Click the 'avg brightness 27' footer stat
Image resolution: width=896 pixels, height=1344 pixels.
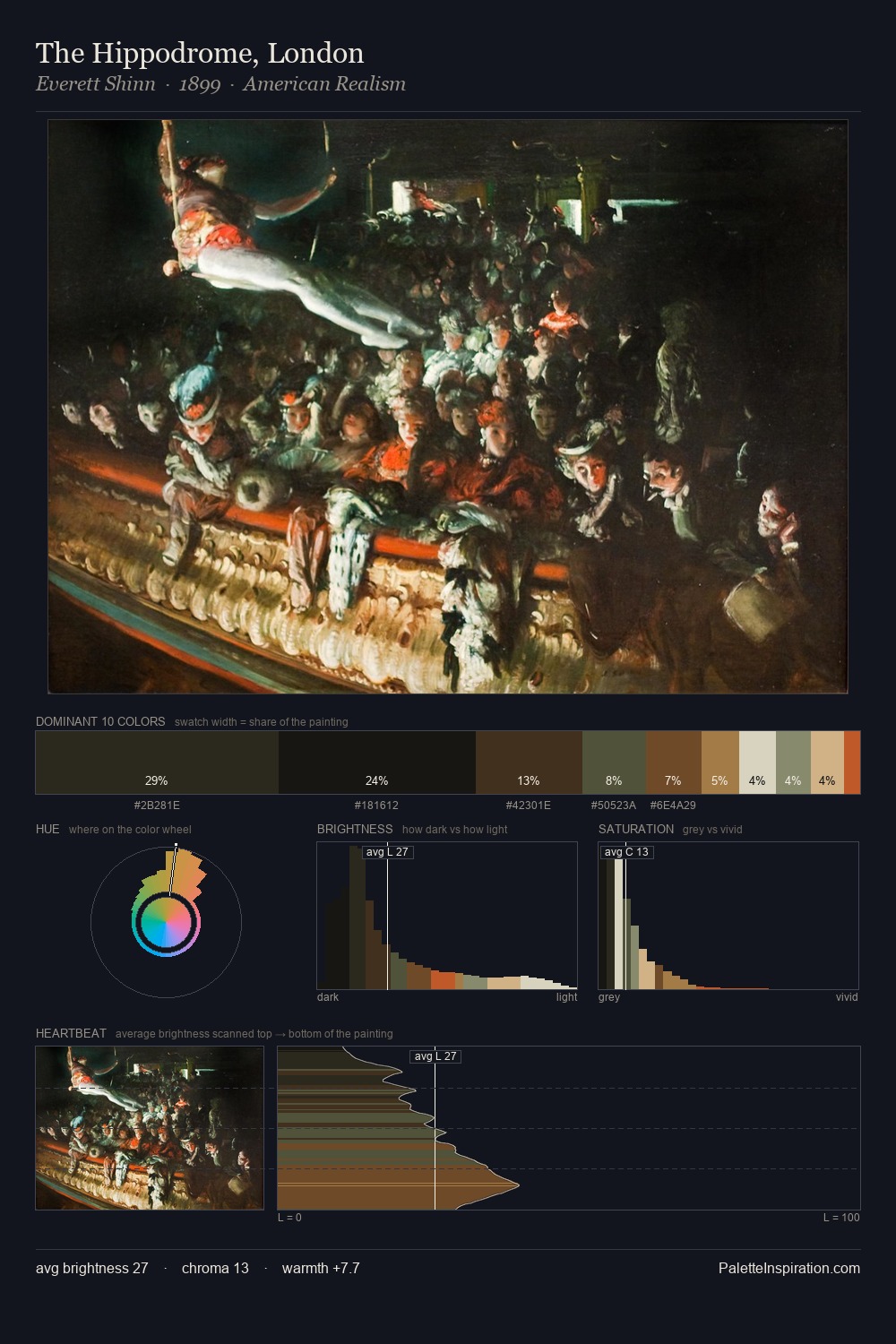tap(92, 1268)
